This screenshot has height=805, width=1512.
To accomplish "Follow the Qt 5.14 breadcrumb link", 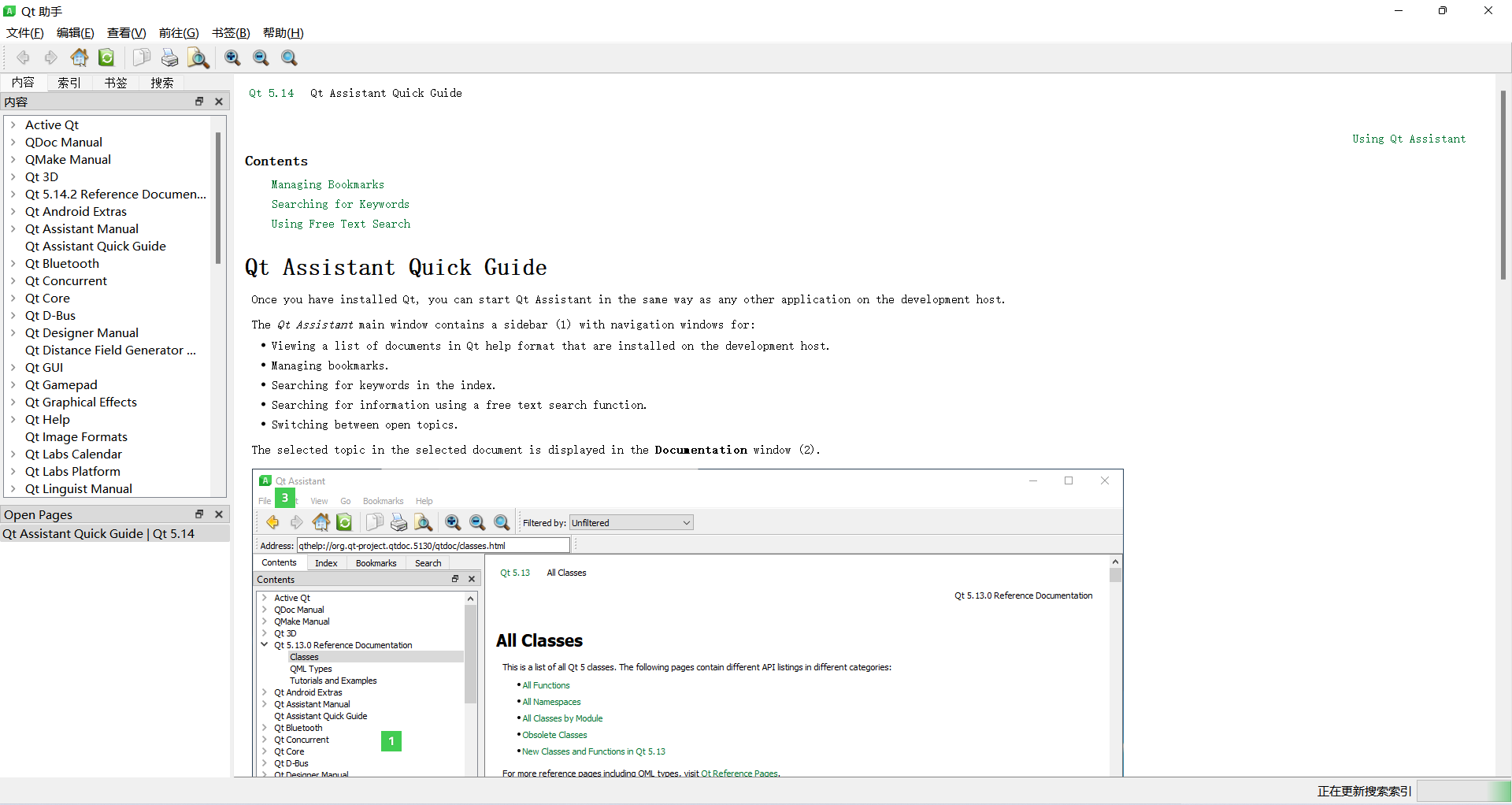I will [x=272, y=93].
